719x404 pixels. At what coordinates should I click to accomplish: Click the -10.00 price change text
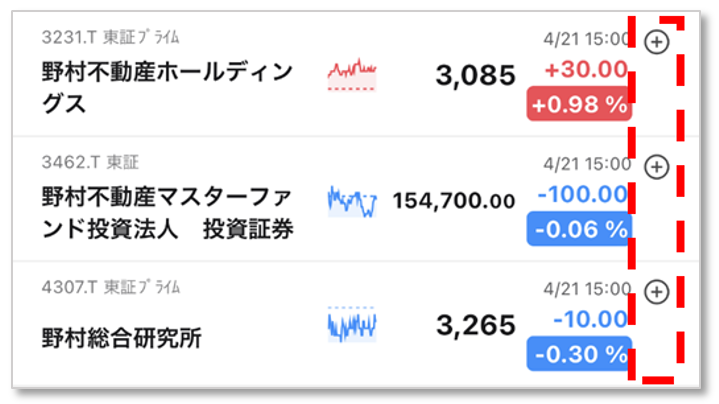point(591,319)
